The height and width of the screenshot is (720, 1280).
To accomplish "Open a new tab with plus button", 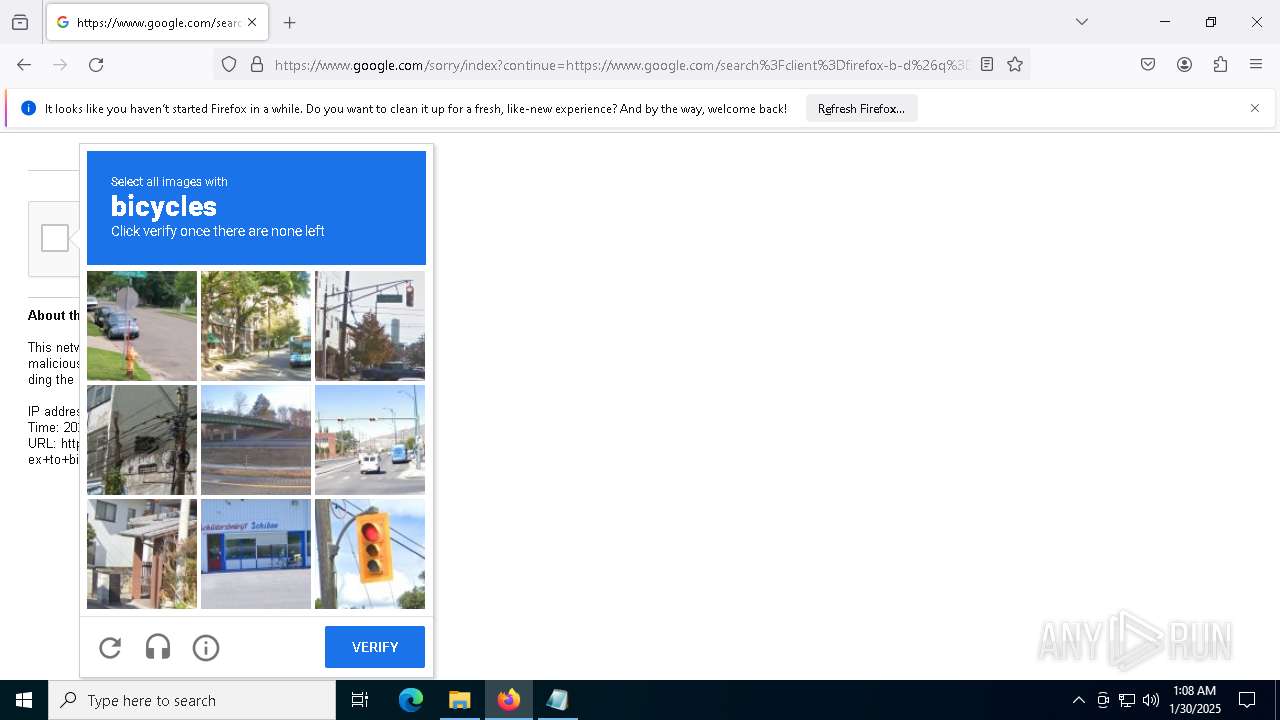I will tap(289, 22).
